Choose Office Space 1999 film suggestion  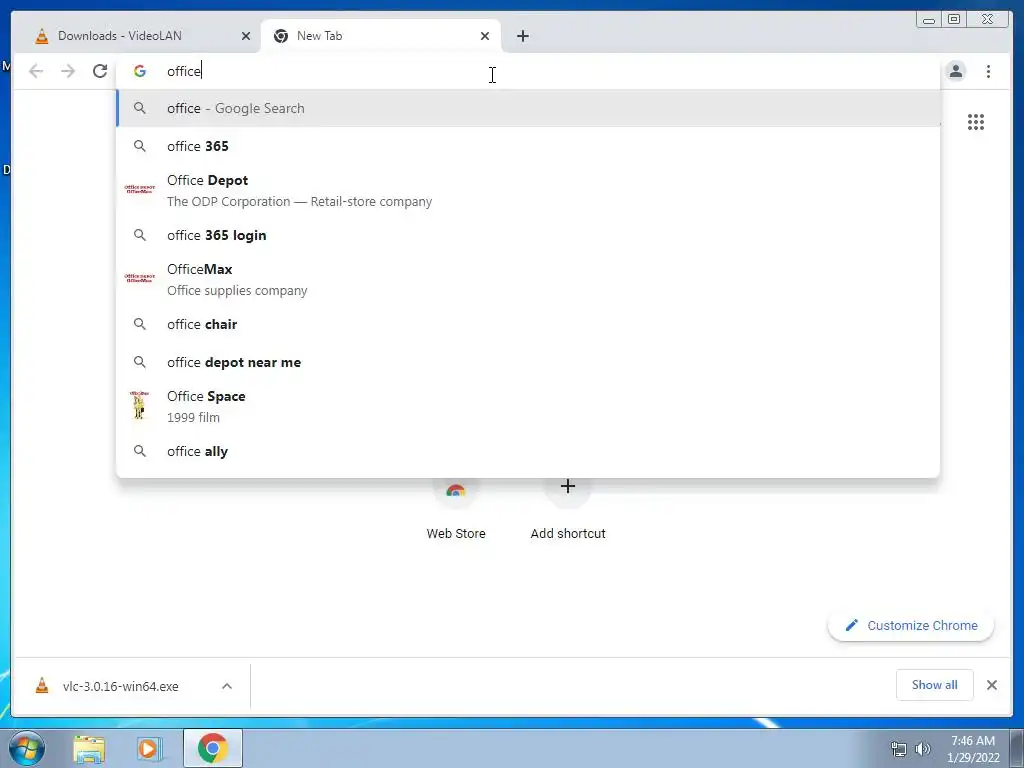click(x=528, y=406)
